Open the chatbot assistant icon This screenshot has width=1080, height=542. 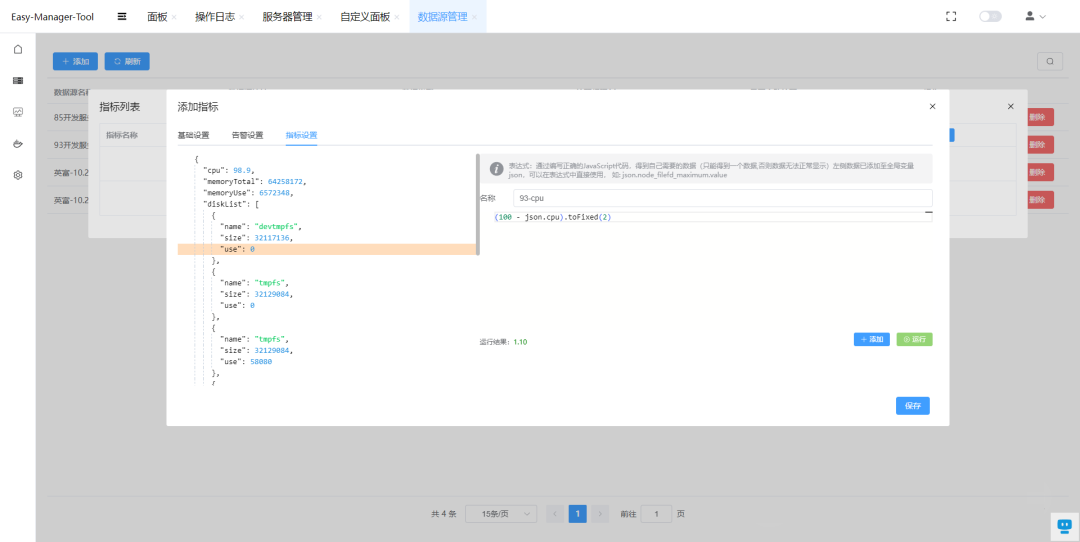tap(1063, 525)
